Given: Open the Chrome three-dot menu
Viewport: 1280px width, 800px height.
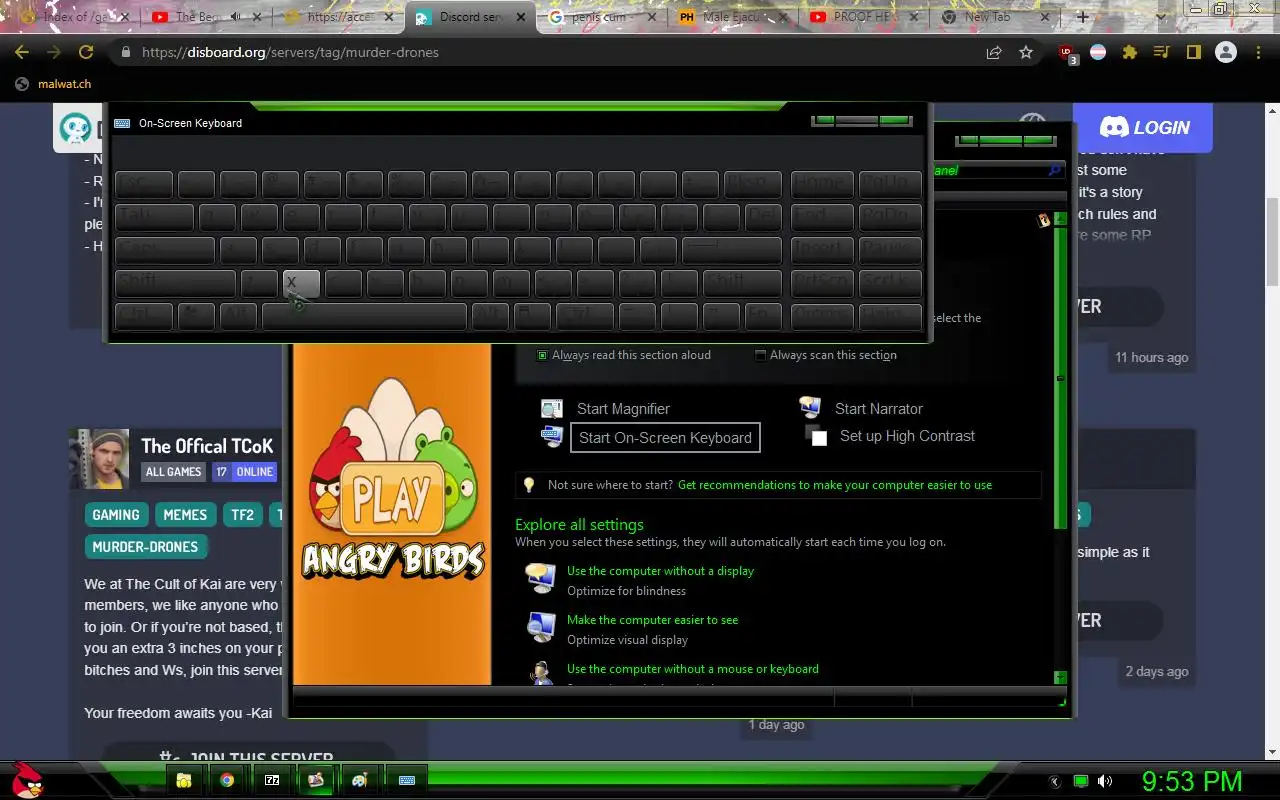Looking at the screenshot, I should 1258,52.
